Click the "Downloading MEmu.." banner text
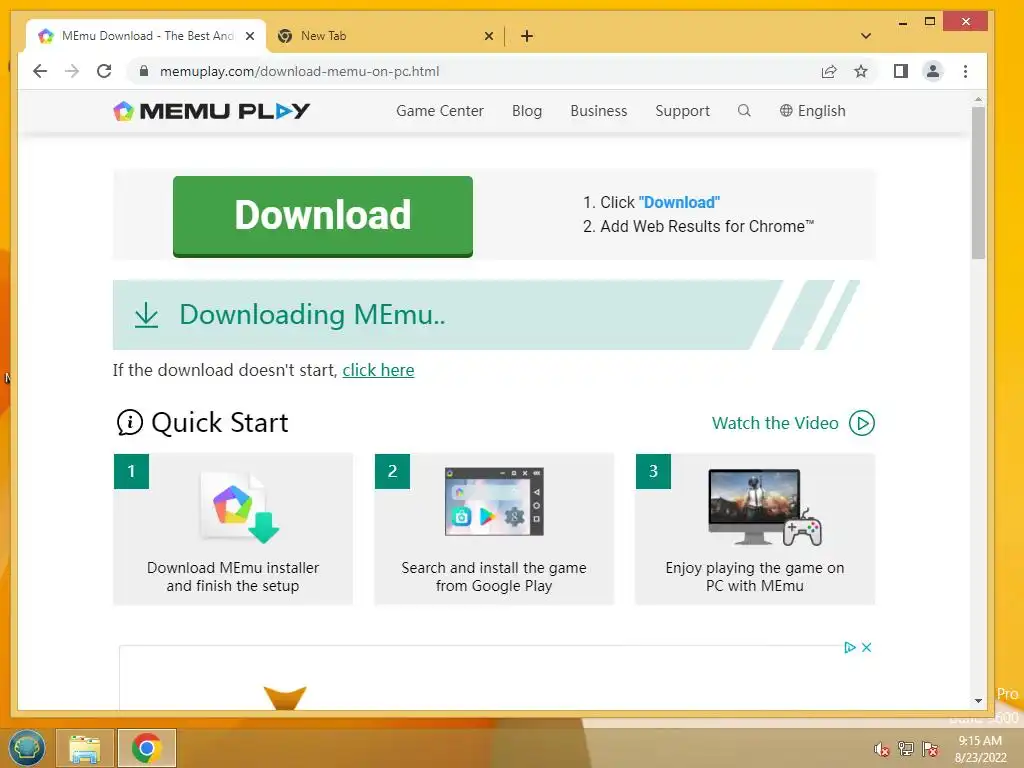1024x768 pixels. 312,315
